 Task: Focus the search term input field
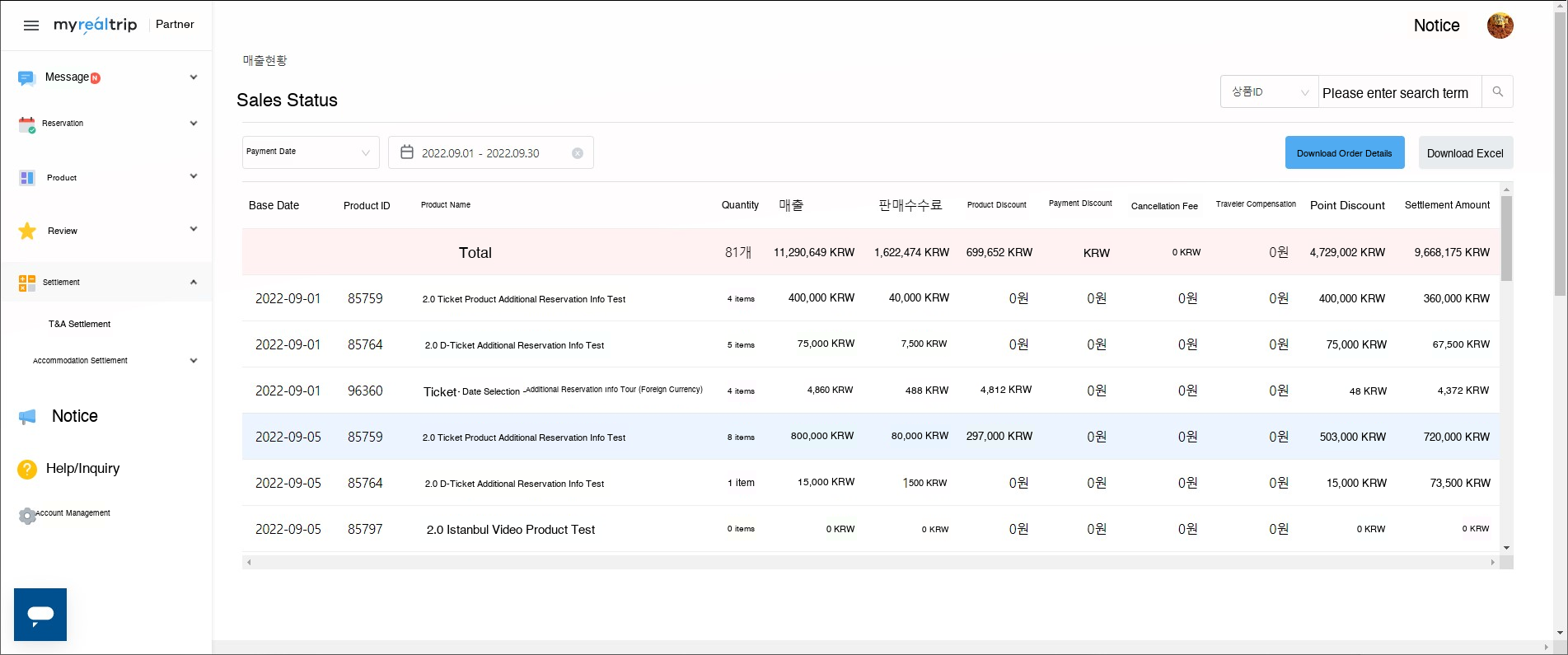[x=1399, y=93]
